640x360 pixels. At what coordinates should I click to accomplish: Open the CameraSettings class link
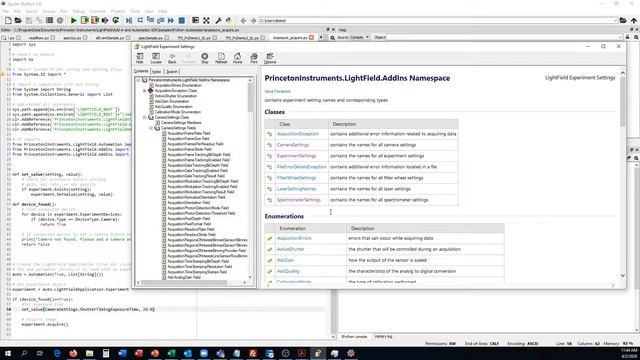(293, 145)
